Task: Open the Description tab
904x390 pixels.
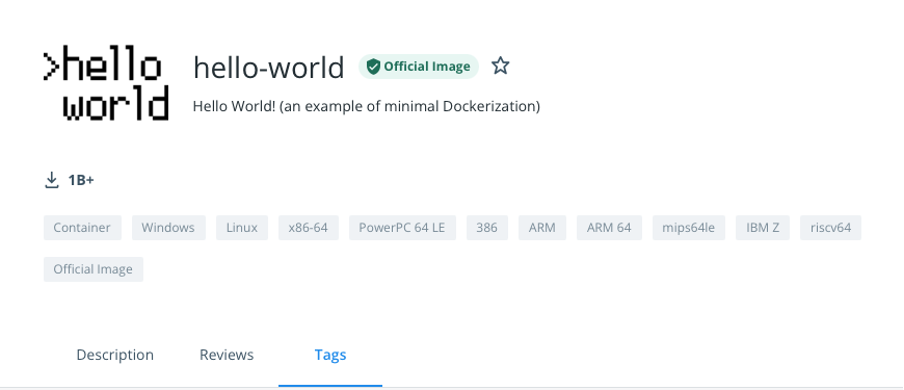Action: coord(115,354)
